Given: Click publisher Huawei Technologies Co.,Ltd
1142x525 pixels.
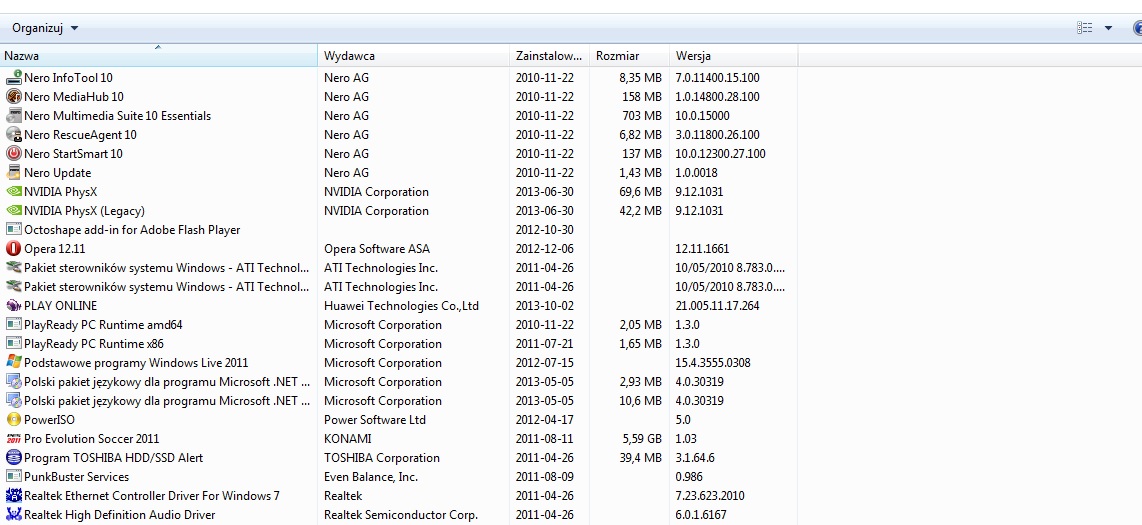Looking at the screenshot, I should pos(402,306).
